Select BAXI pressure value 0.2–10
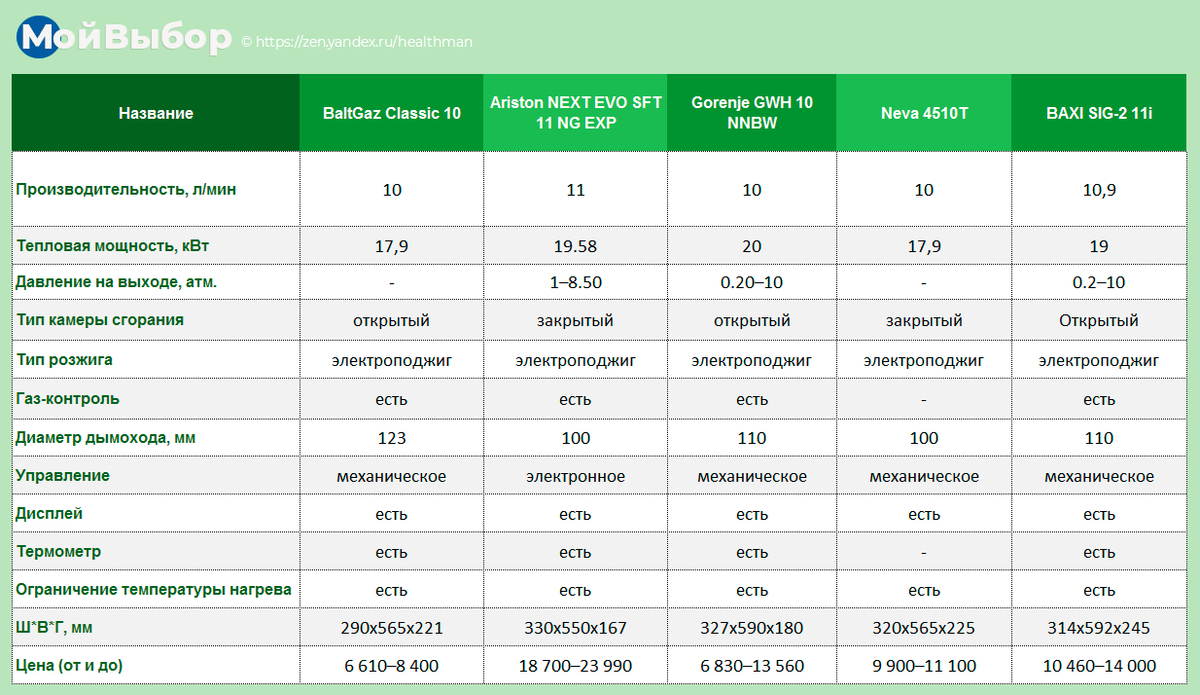 pos(1099,283)
